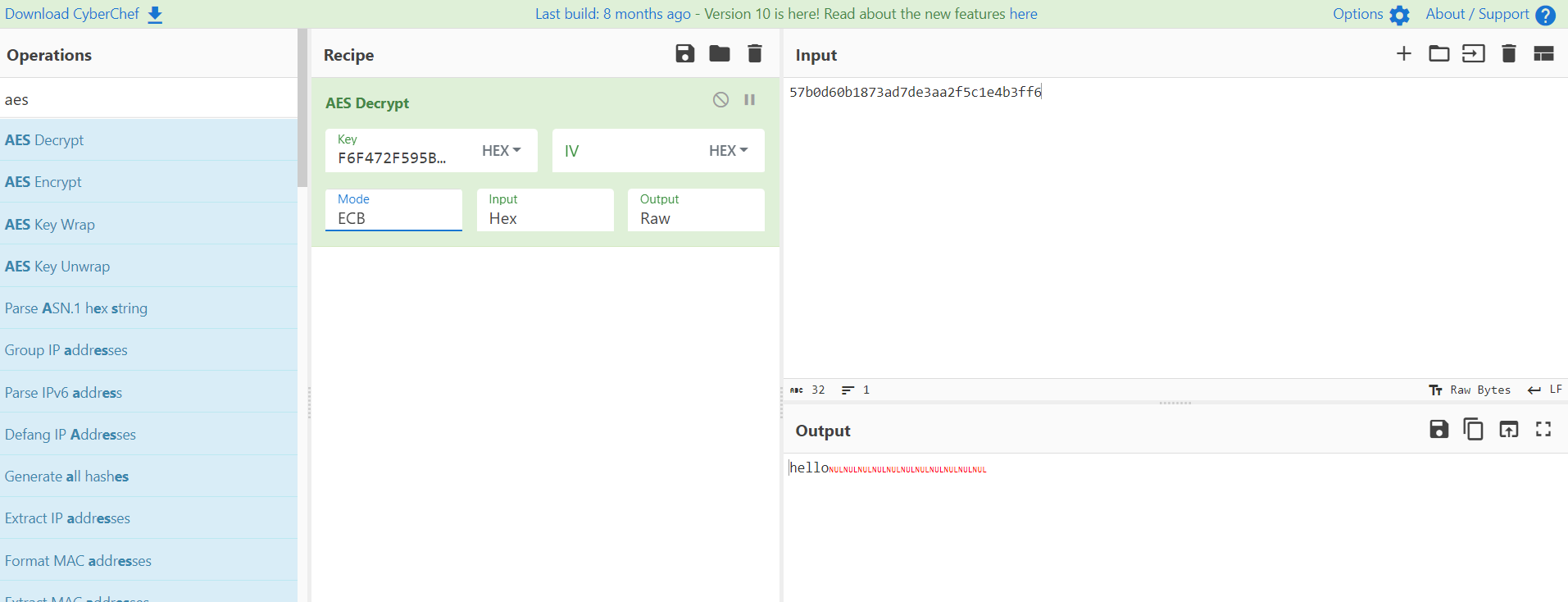This screenshot has width=1568, height=602.
Task: Click the input line count icon
Action: pyautogui.click(x=848, y=390)
